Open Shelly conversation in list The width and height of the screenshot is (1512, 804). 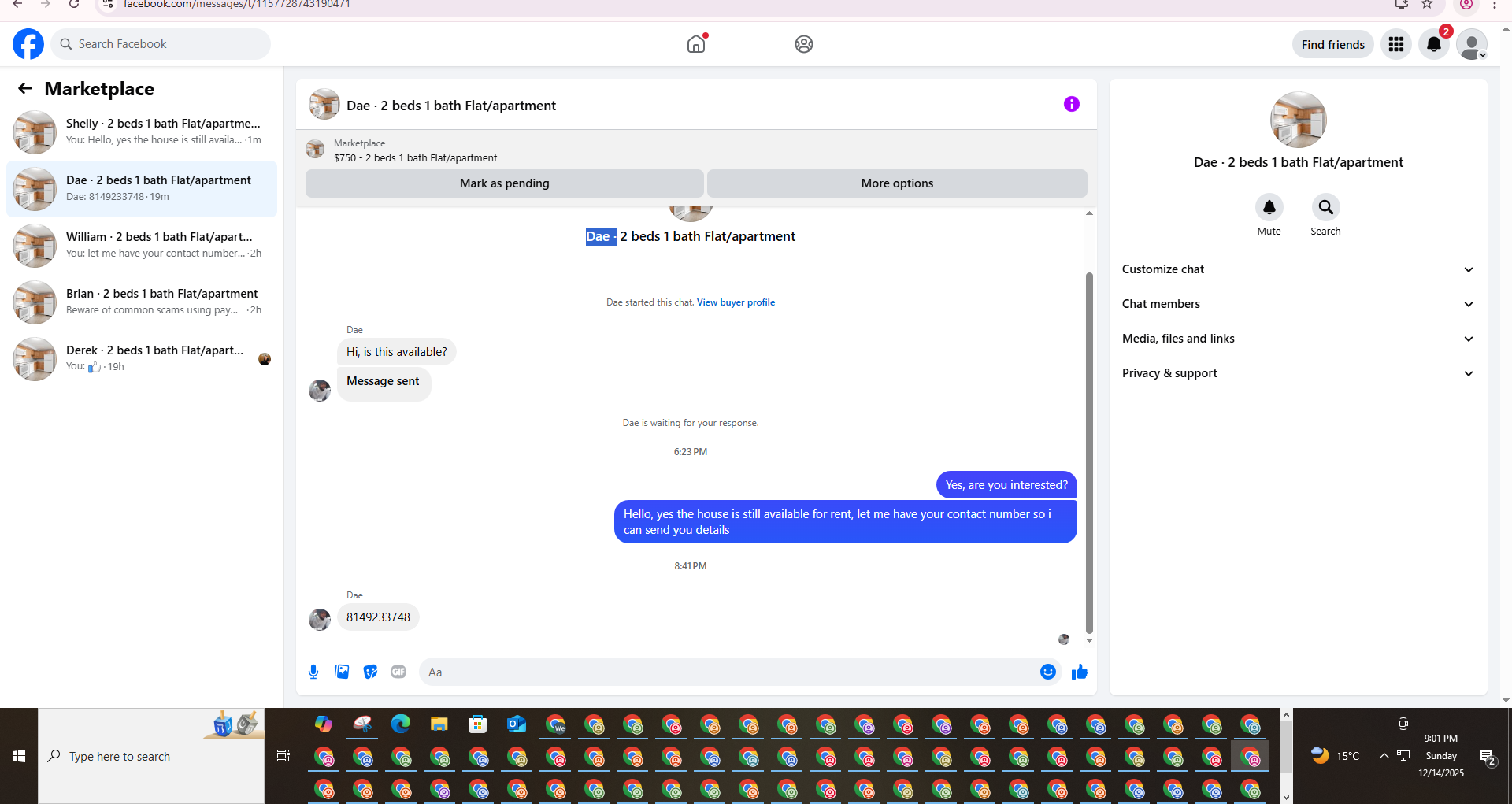142,132
